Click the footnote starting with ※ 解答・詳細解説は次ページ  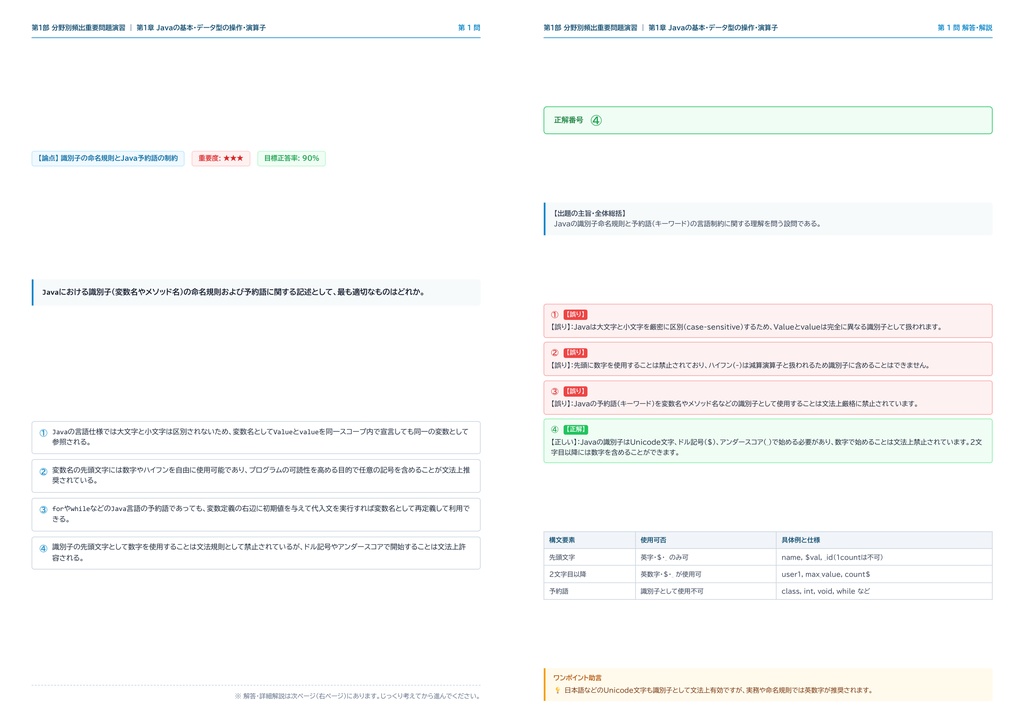click(x=357, y=696)
